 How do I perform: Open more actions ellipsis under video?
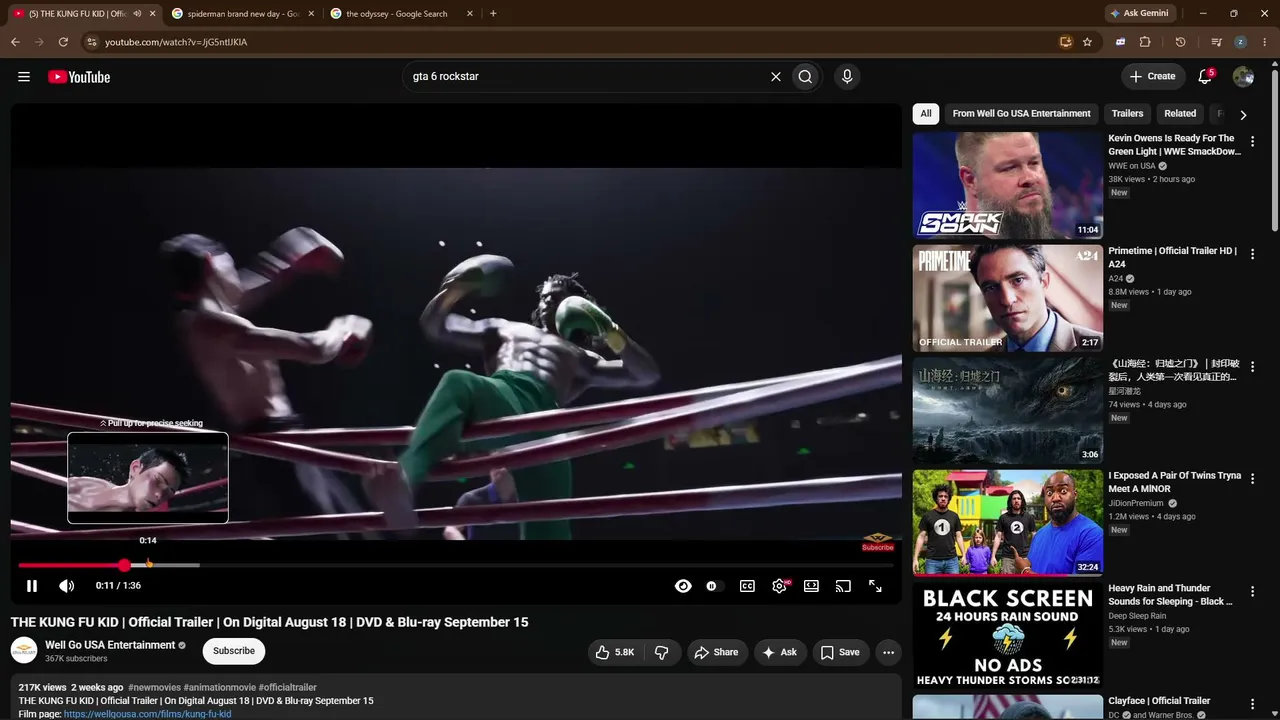click(x=888, y=652)
